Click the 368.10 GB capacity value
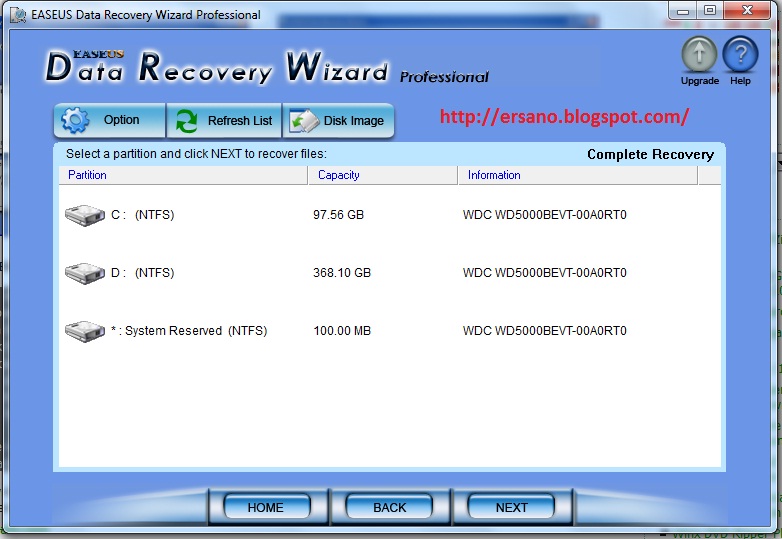The width and height of the screenshot is (782, 539). tap(342, 273)
